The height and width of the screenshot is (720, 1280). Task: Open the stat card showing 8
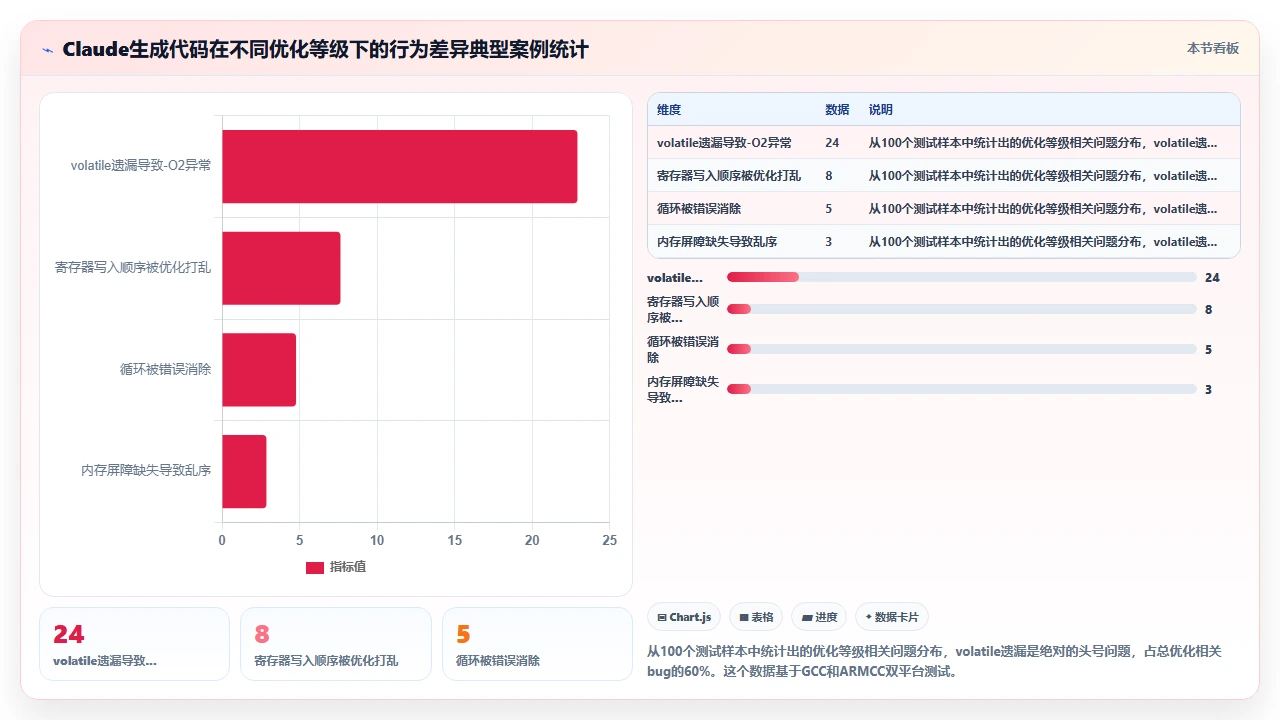pyautogui.click(x=336, y=644)
